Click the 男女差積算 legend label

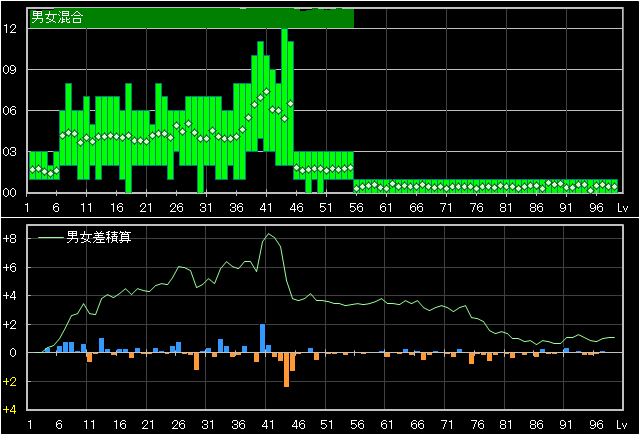(x=98, y=237)
